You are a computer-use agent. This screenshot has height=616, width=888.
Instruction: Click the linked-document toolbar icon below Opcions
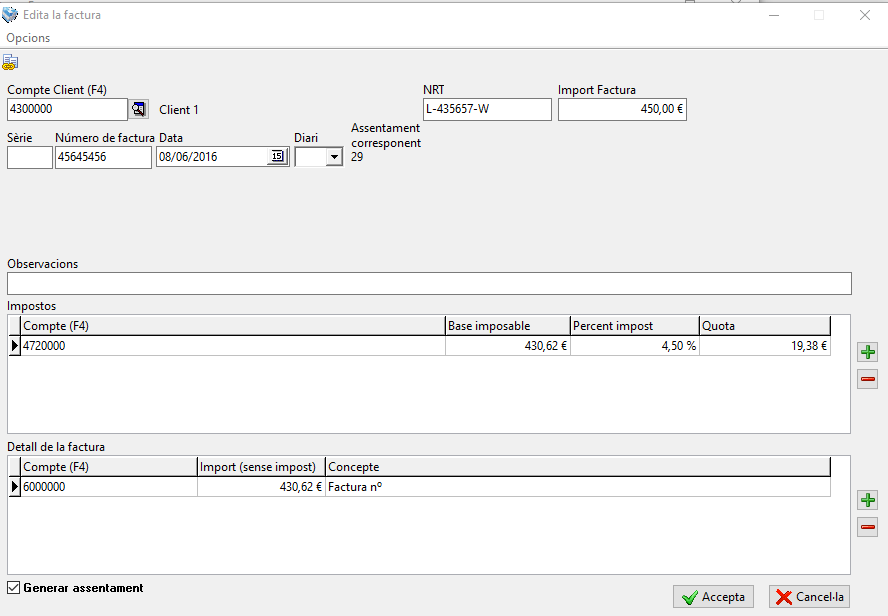click(10, 62)
